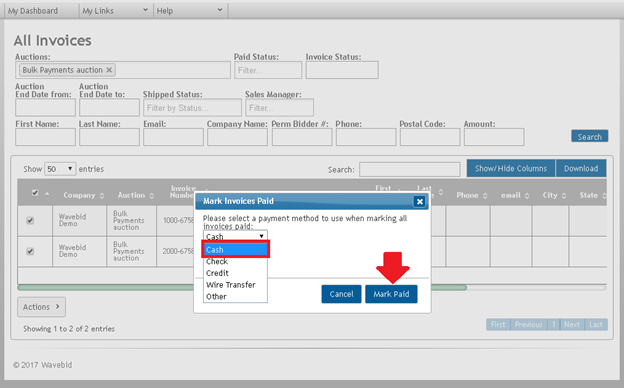Choose Check as payment method
Image resolution: width=624 pixels, height=388 pixels.
pos(235,262)
